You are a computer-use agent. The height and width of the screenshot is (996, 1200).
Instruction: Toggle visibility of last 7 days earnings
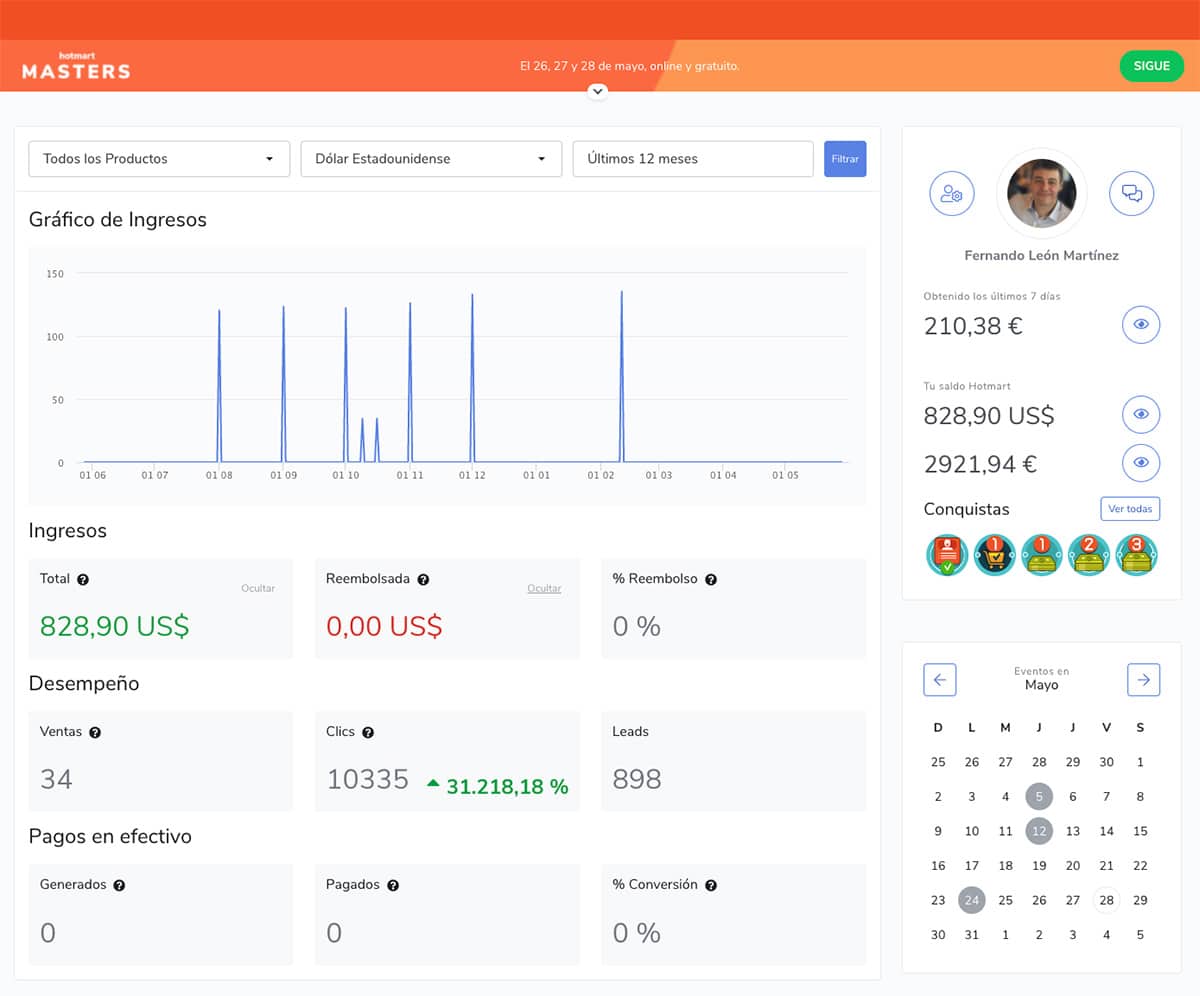1141,325
